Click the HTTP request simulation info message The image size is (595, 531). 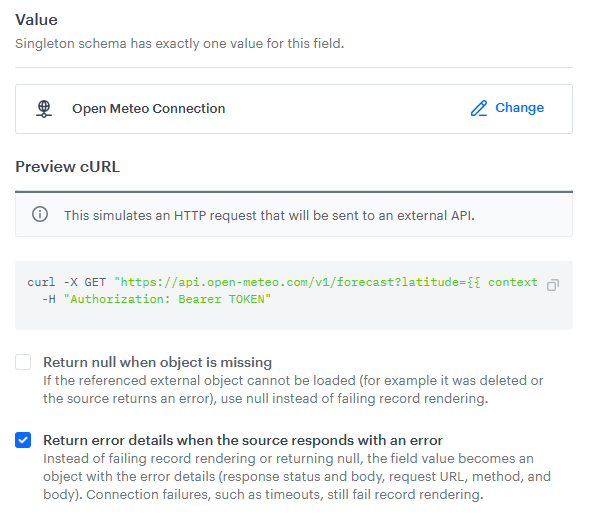tap(269, 216)
